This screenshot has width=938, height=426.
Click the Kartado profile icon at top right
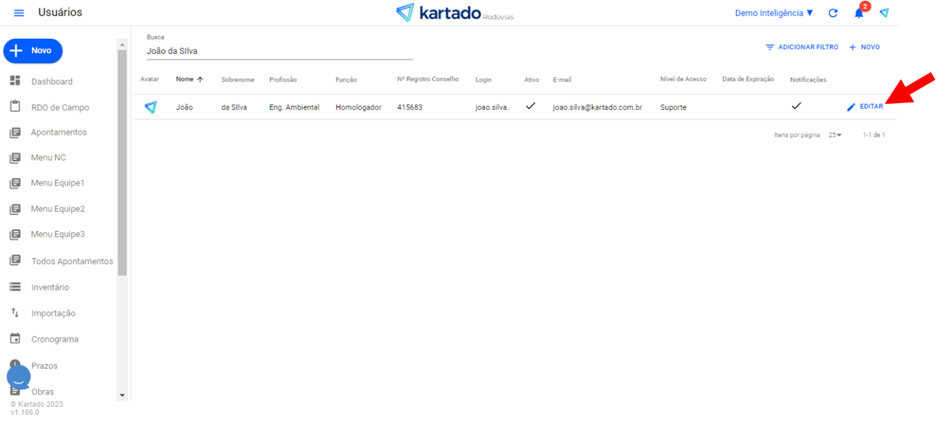[884, 13]
